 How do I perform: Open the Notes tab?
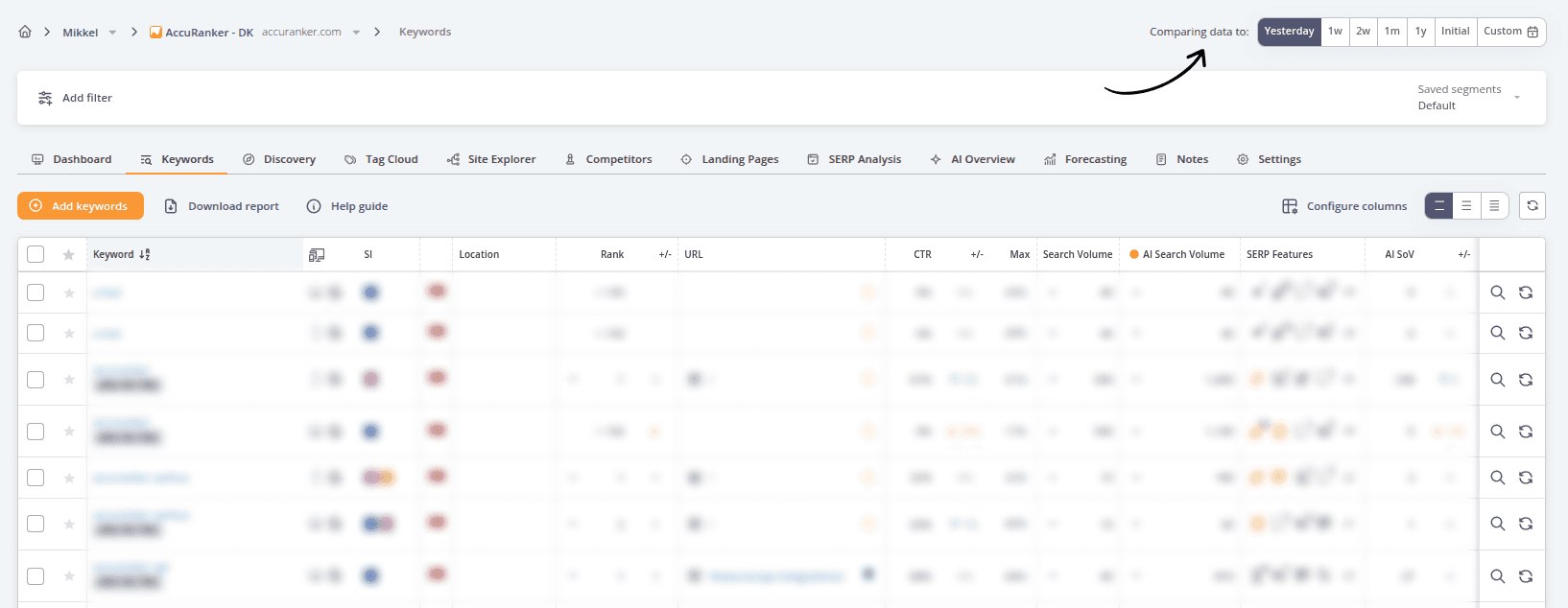(1182, 159)
